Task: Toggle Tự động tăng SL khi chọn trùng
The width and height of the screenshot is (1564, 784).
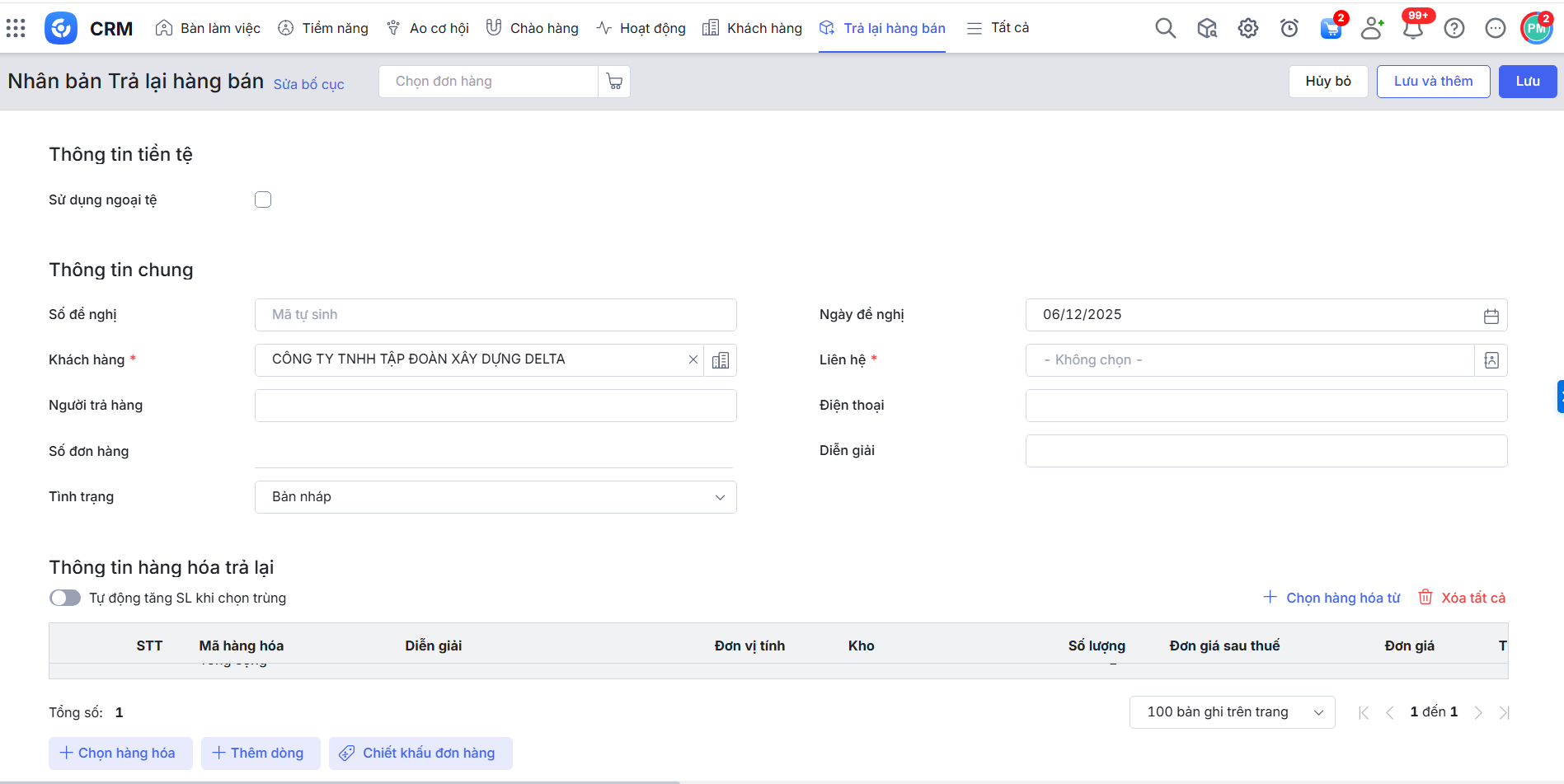Action: tap(65, 598)
